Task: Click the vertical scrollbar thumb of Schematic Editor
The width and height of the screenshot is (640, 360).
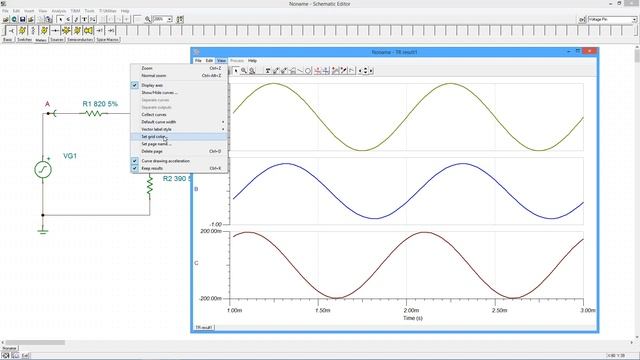Action: click(637, 55)
